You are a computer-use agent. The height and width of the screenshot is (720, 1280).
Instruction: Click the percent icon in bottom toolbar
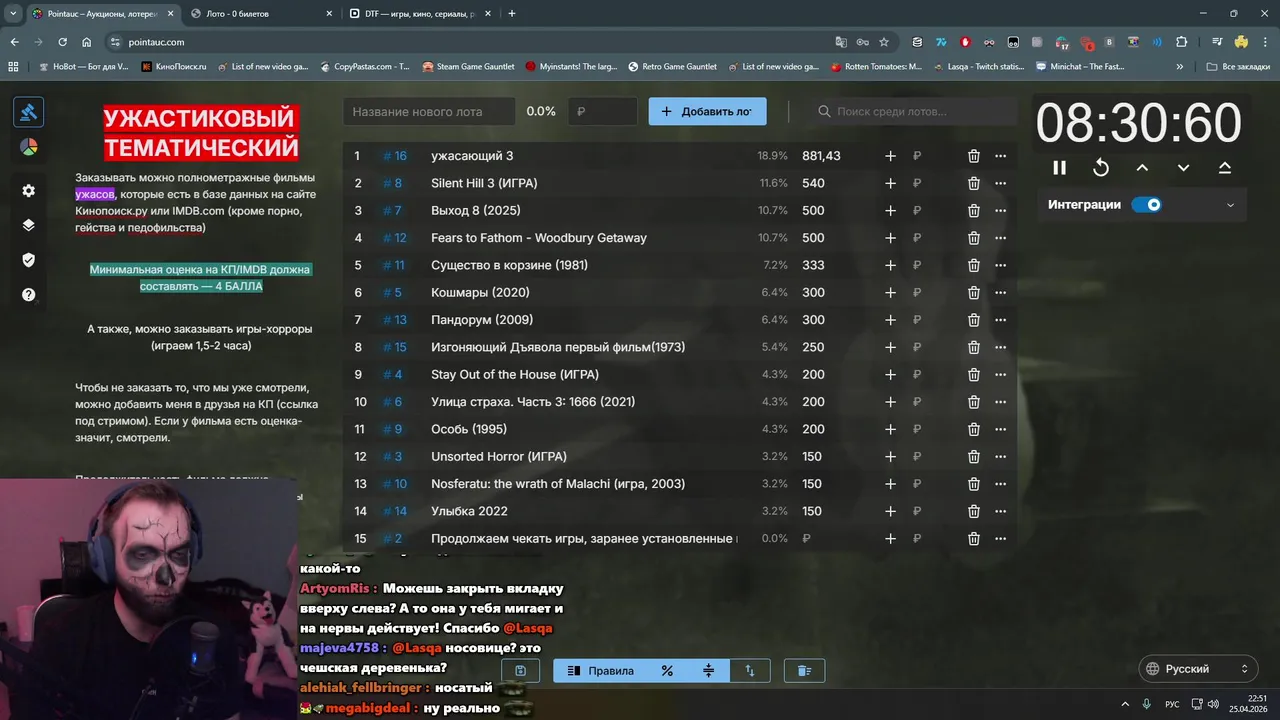coord(667,671)
